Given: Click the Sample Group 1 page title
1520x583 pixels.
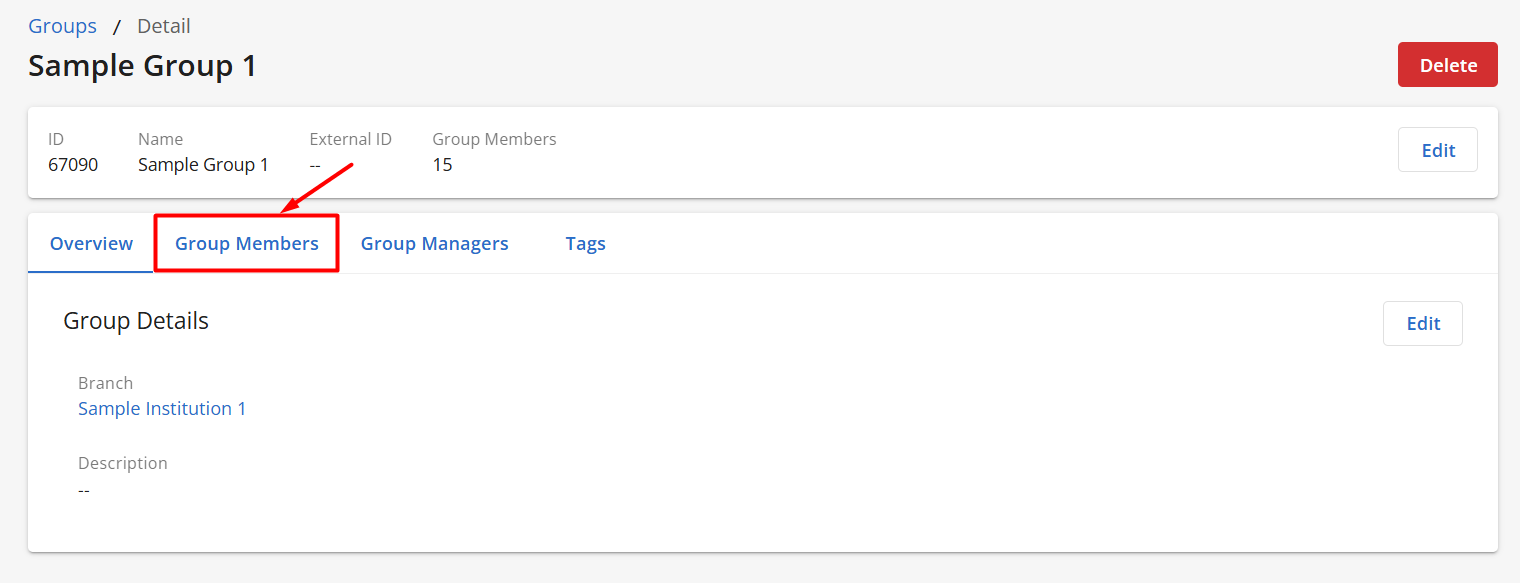Looking at the screenshot, I should click(142, 66).
